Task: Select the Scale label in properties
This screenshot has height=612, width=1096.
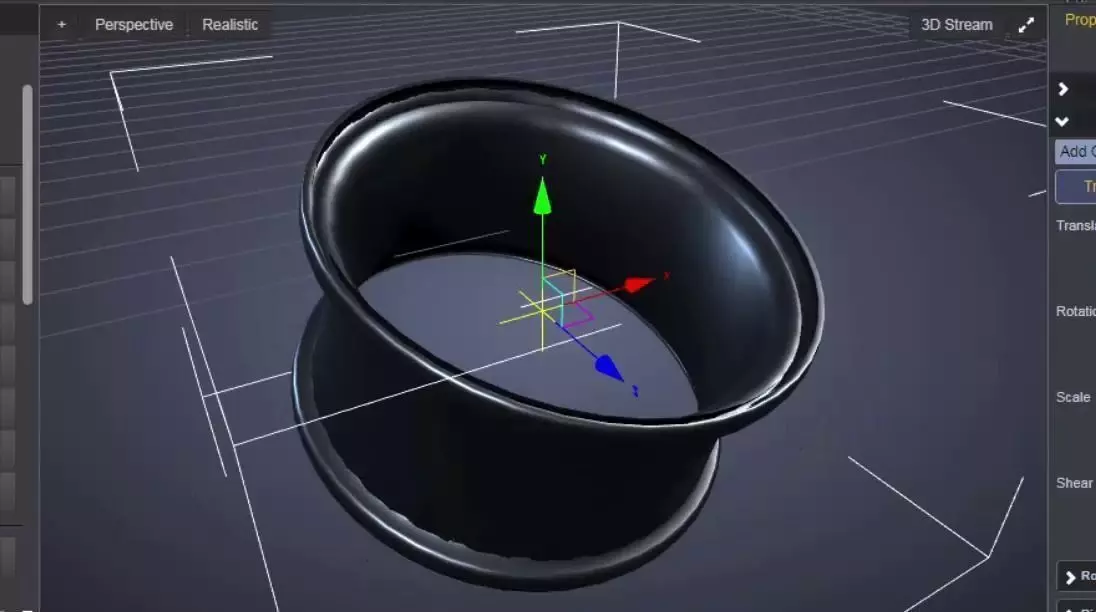Action: click(1073, 398)
